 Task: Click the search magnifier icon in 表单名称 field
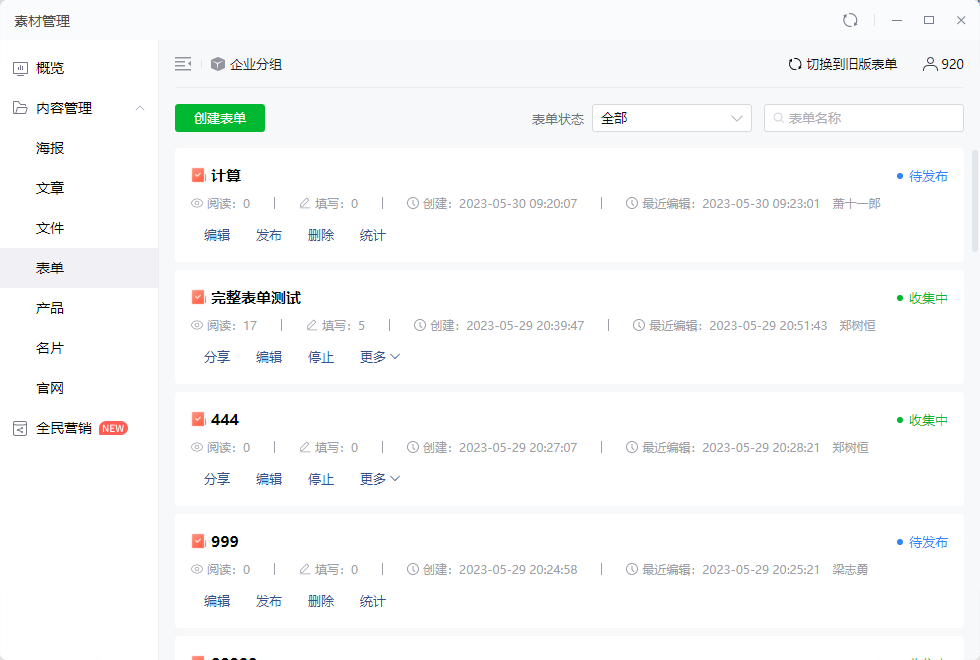pos(777,118)
